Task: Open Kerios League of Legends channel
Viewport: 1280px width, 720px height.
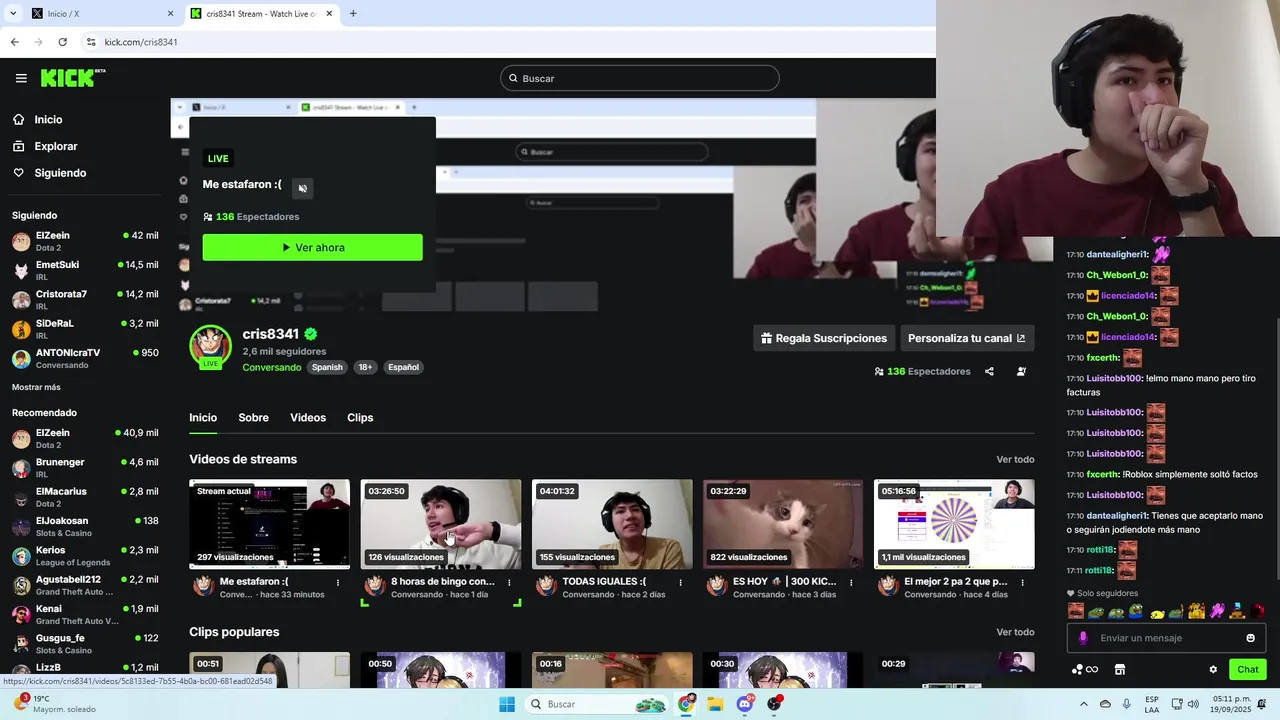Action: point(85,556)
